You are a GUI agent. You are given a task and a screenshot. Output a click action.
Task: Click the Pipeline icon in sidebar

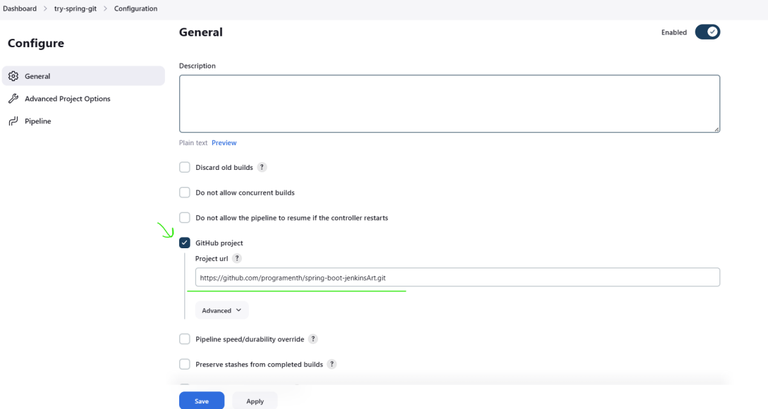point(13,121)
